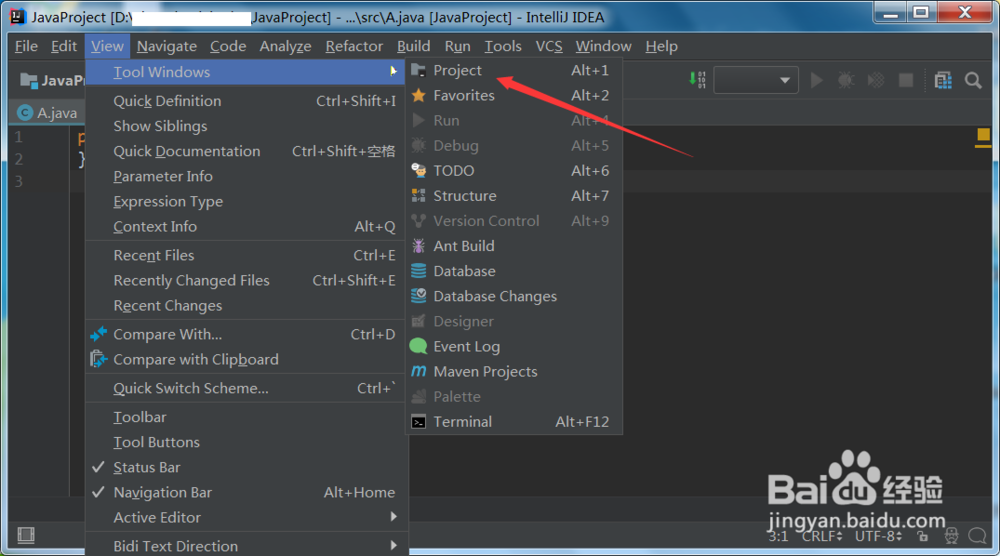Choose Quick Documentation entry
1000x556 pixels.
pos(246,151)
